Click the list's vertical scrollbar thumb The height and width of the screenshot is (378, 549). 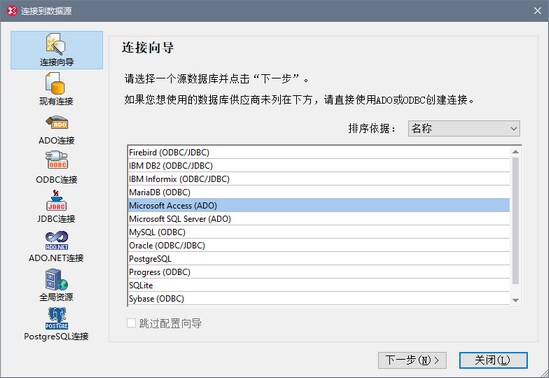coord(515,220)
